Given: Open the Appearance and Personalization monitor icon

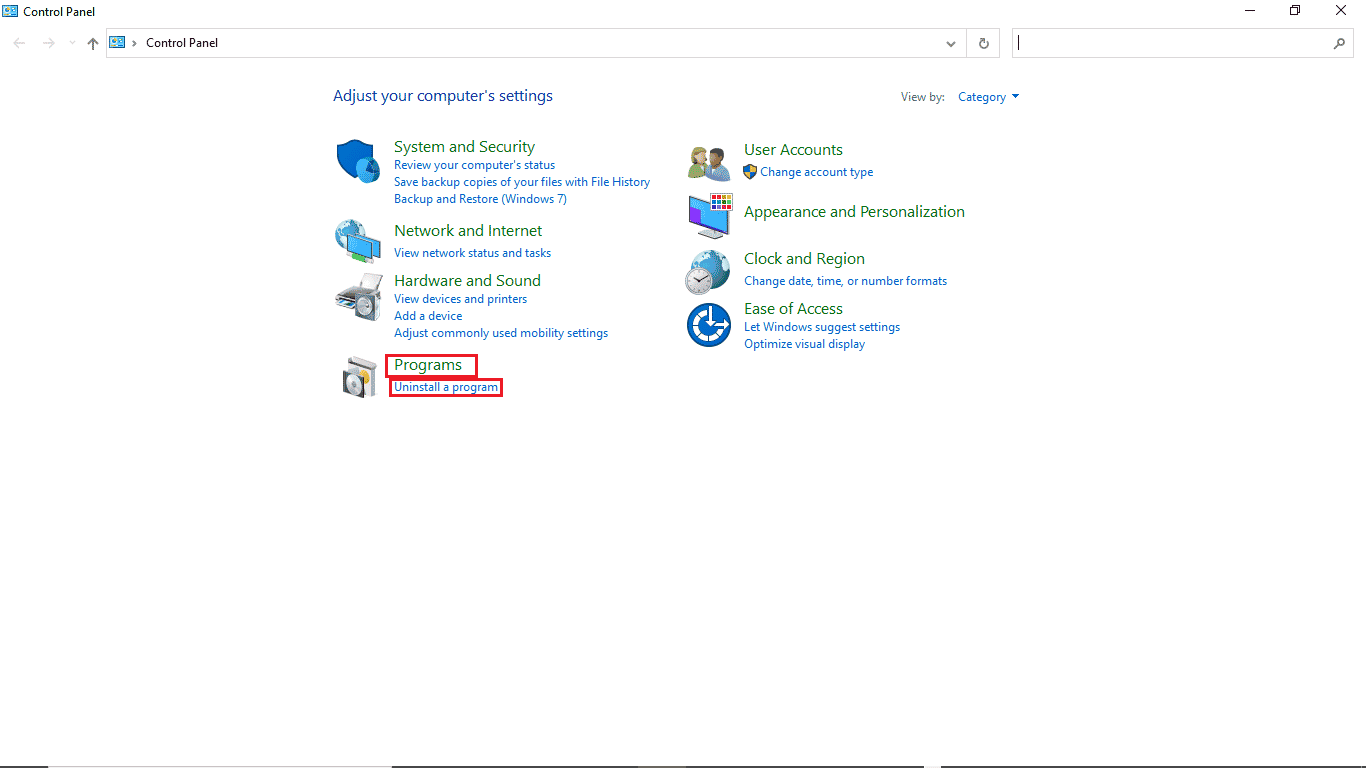Looking at the screenshot, I should pyautogui.click(x=710, y=215).
